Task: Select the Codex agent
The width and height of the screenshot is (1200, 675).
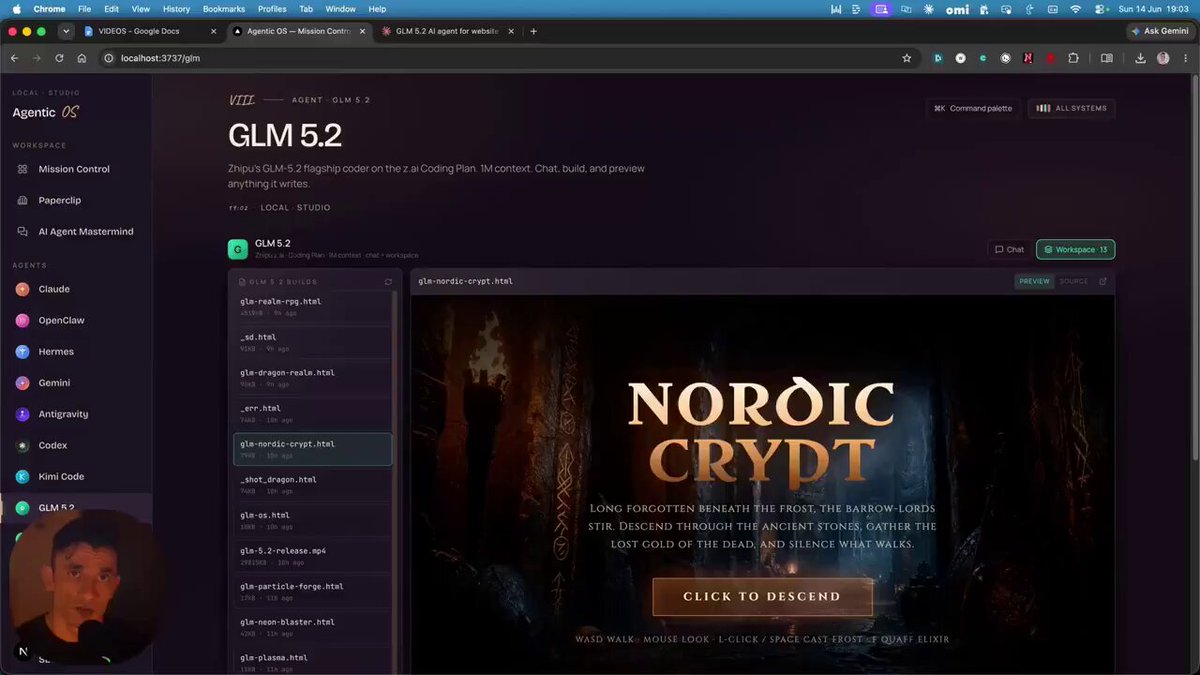Action: pos(76,445)
